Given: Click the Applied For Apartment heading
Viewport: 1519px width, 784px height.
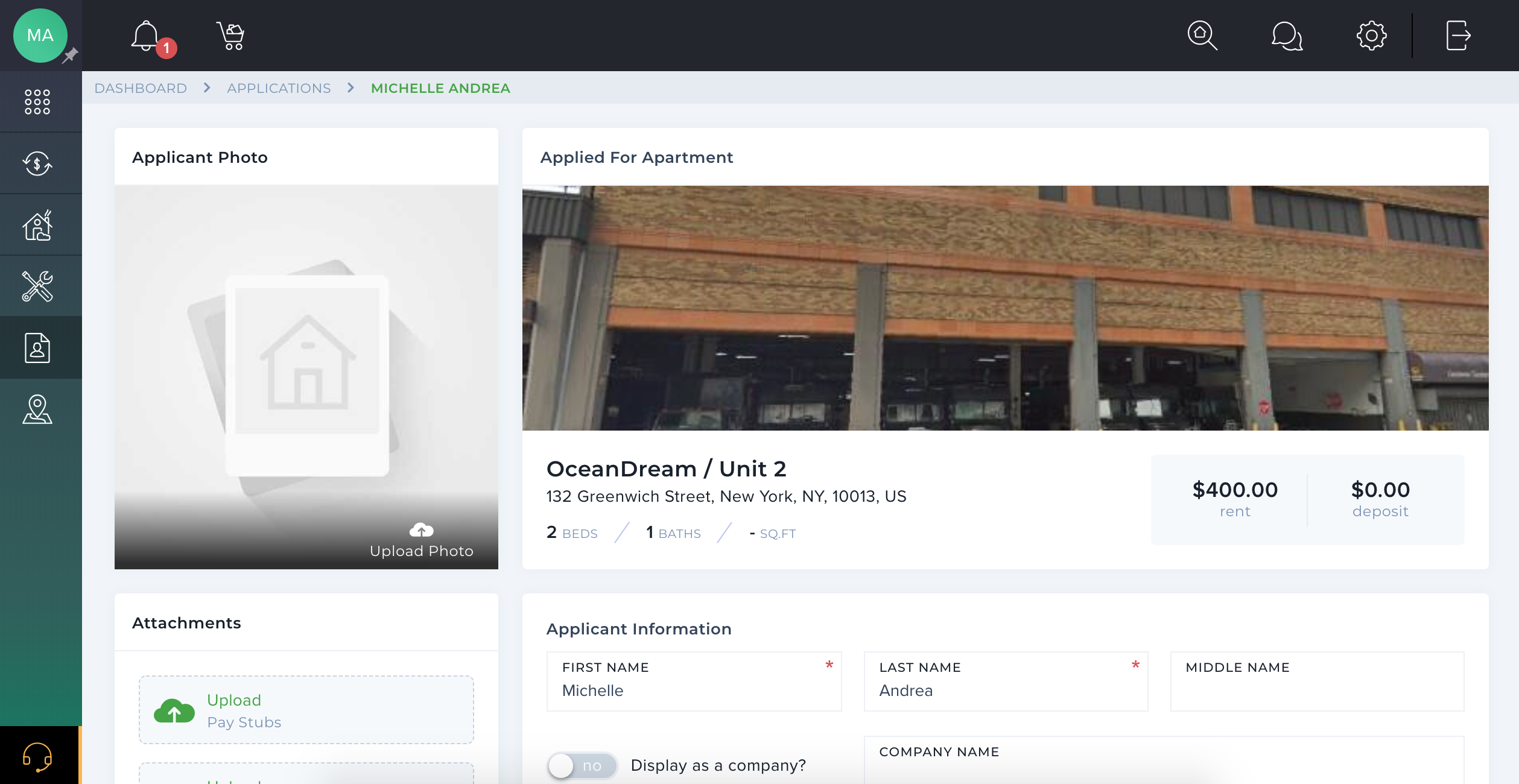Looking at the screenshot, I should point(636,157).
